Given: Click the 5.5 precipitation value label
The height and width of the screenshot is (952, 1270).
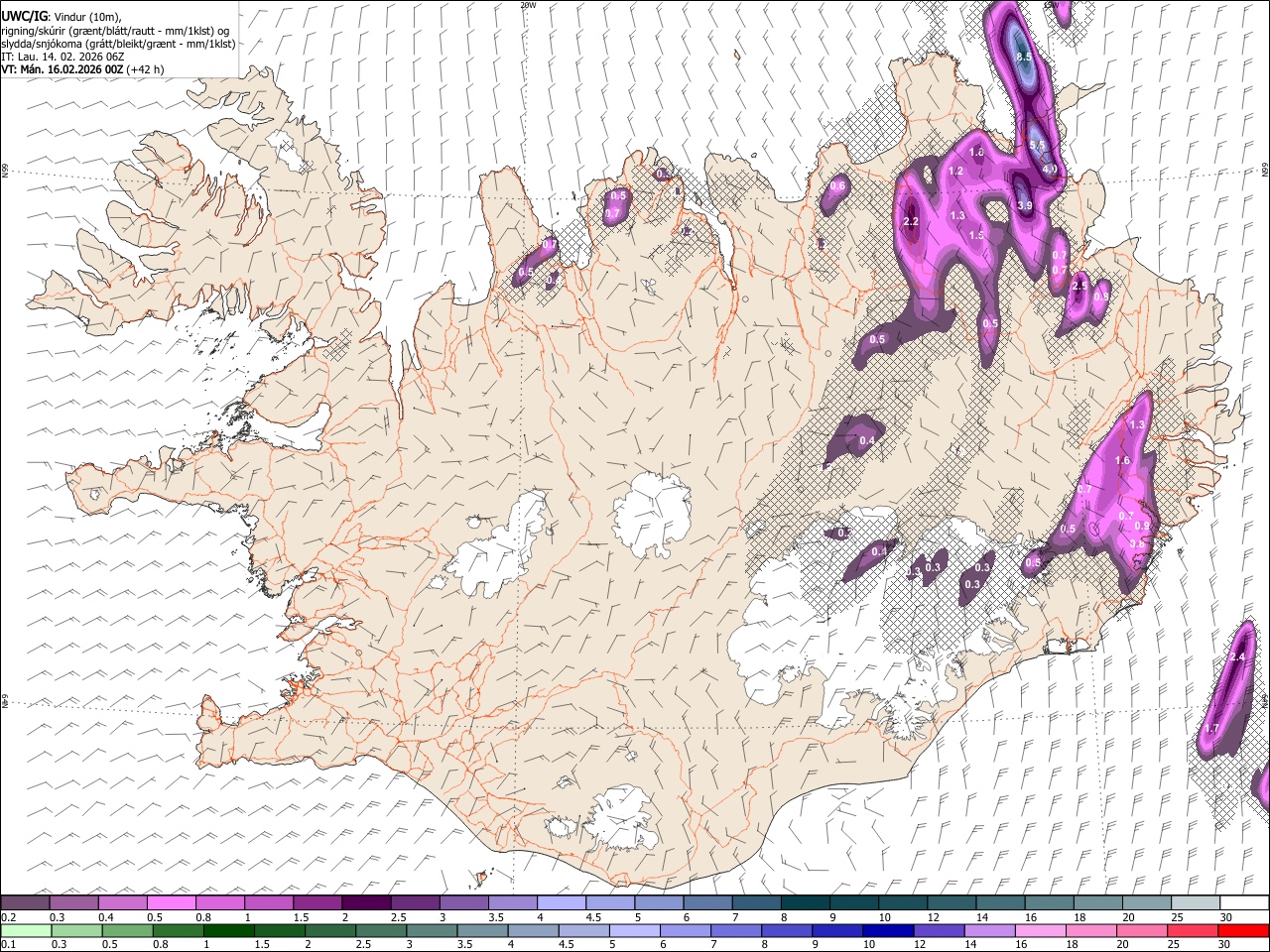Looking at the screenshot, I should pyautogui.click(x=1038, y=145).
